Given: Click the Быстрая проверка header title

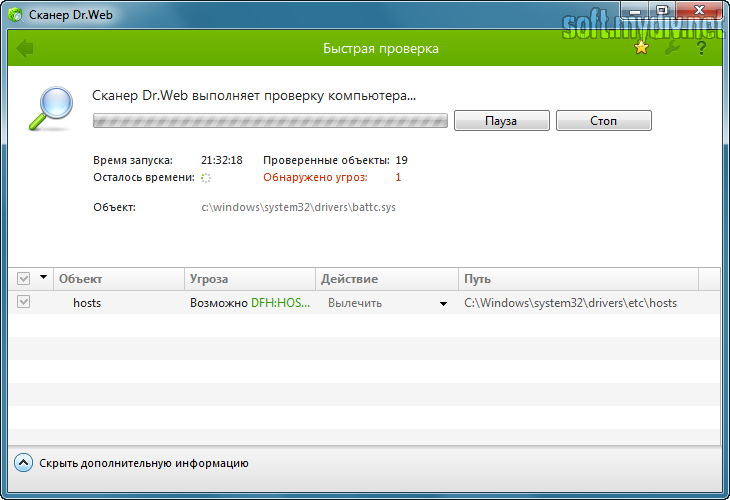Looking at the screenshot, I should [381, 48].
